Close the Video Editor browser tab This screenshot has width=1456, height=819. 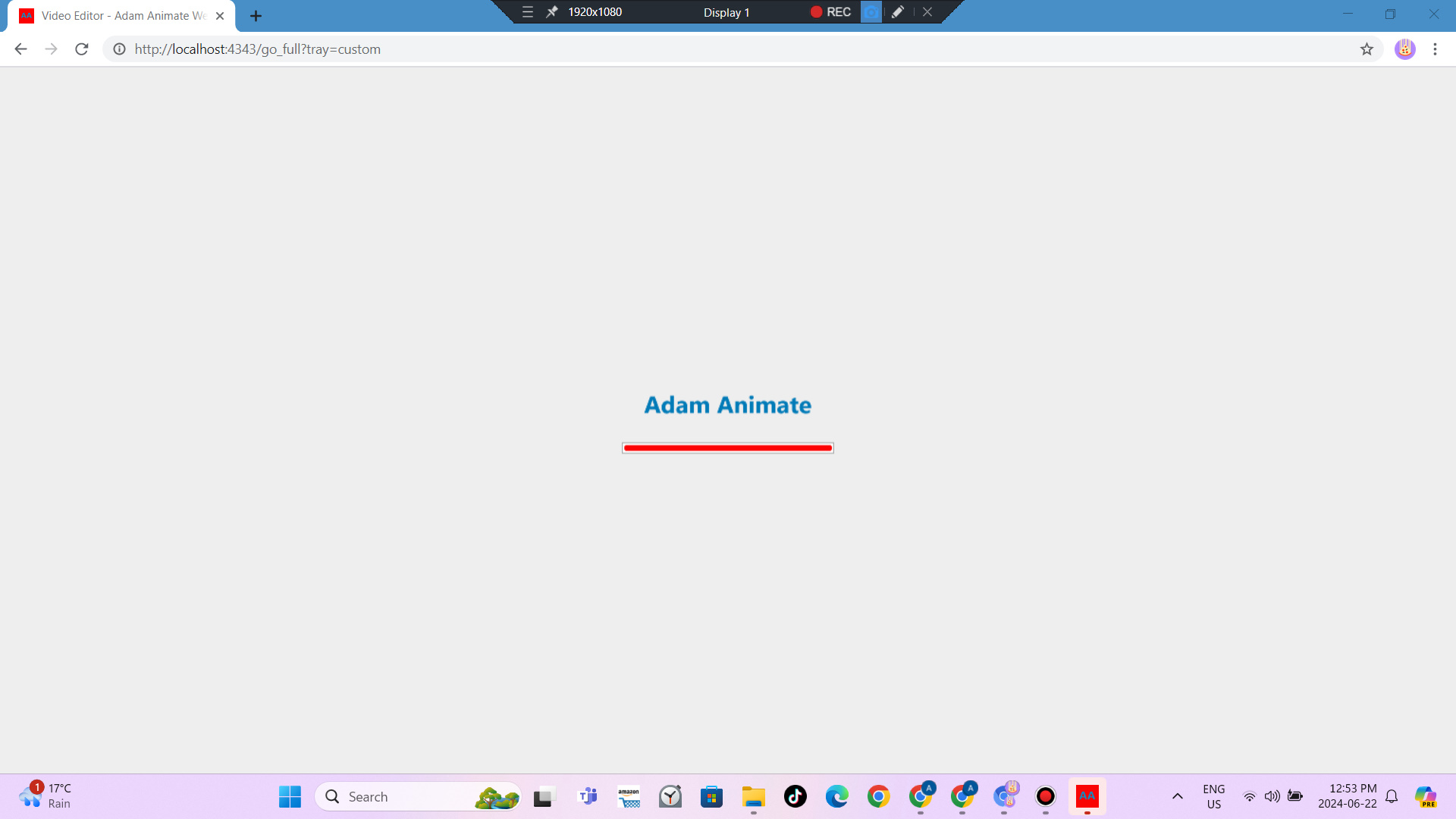[220, 16]
